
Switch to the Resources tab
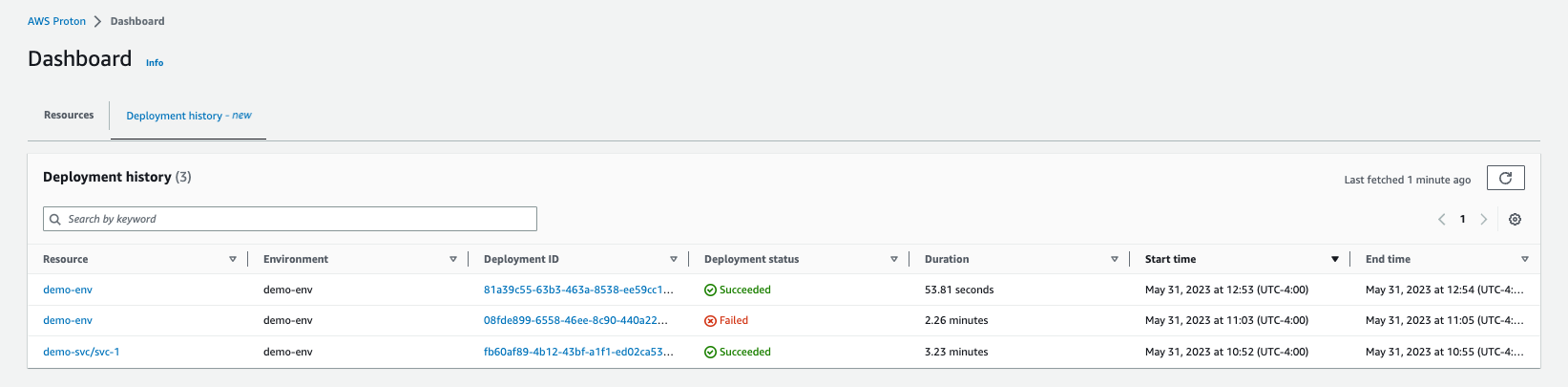click(x=69, y=116)
